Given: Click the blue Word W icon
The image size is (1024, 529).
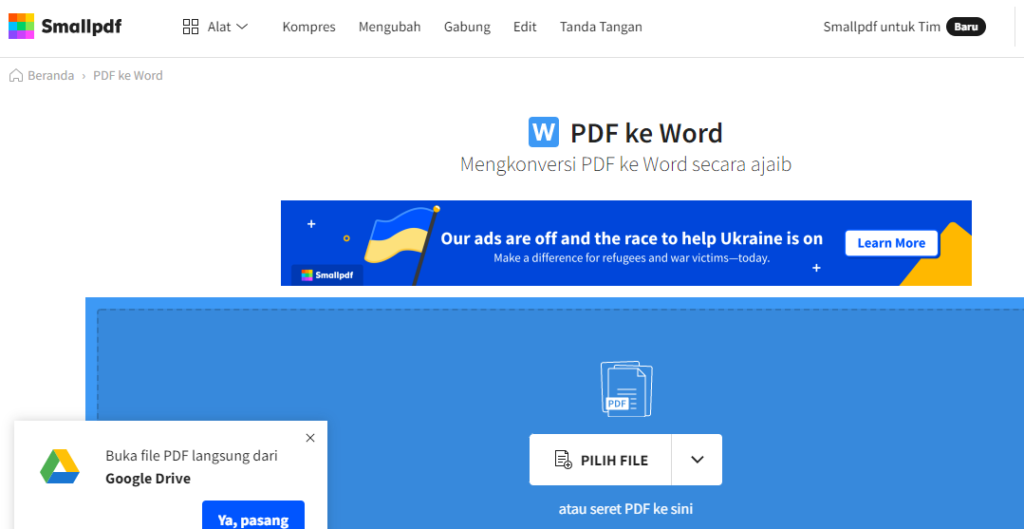Looking at the screenshot, I should tap(543, 132).
